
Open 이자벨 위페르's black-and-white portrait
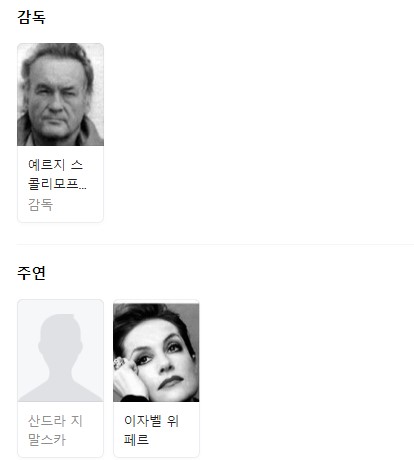(x=156, y=352)
